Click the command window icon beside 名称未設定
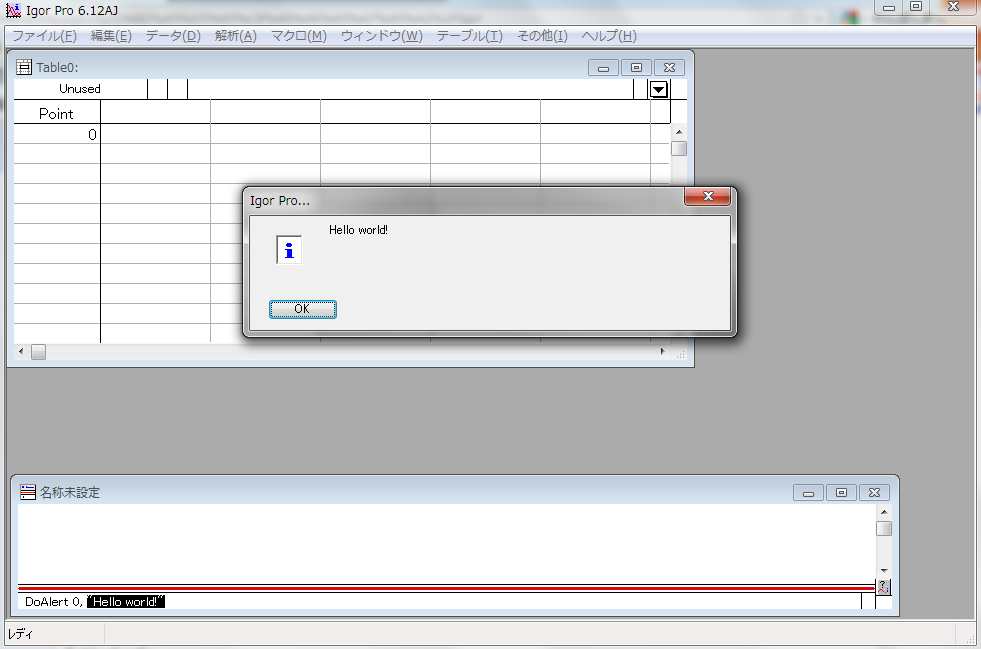The image size is (981, 649). [x=28, y=492]
